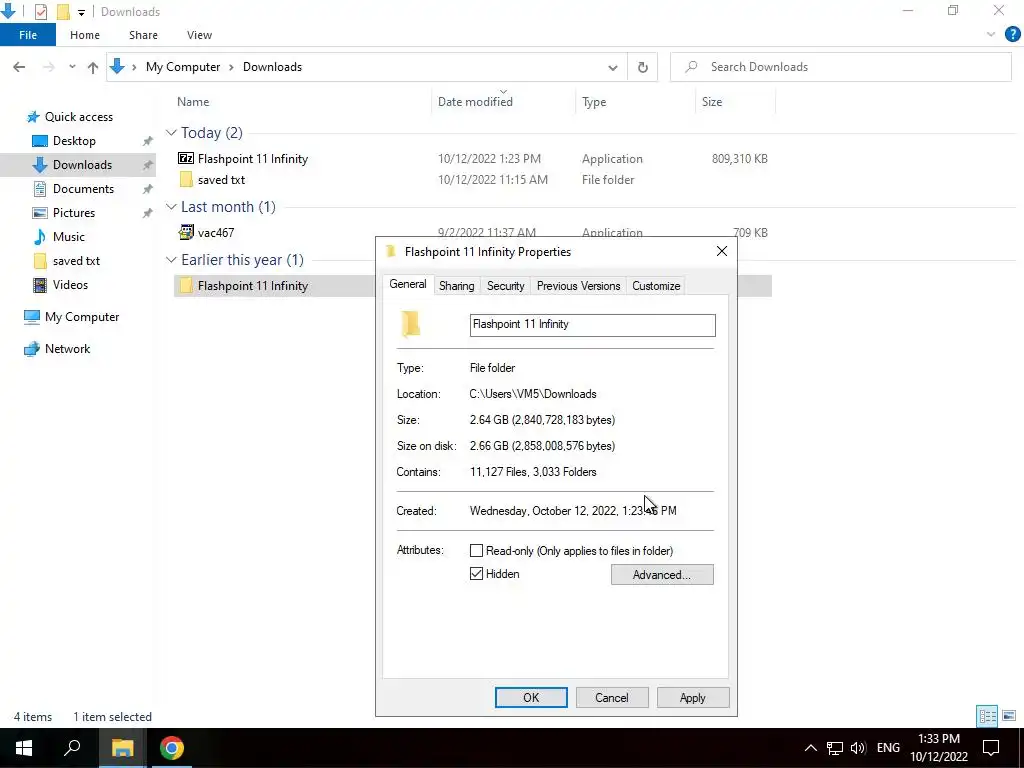This screenshot has height=768, width=1024.
Task: Open the volume control in tray
Action: pyautogui.click(x=858, y=748)
